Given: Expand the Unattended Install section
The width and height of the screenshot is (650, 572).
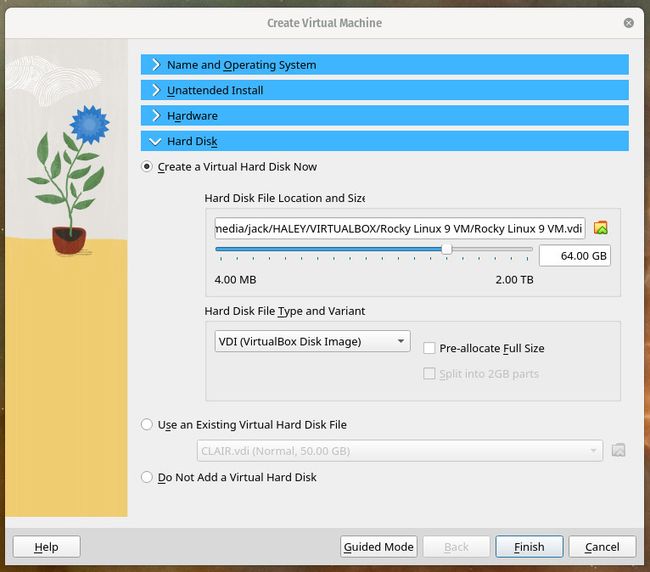Looking at the screenshot, I should click(384, 90).
